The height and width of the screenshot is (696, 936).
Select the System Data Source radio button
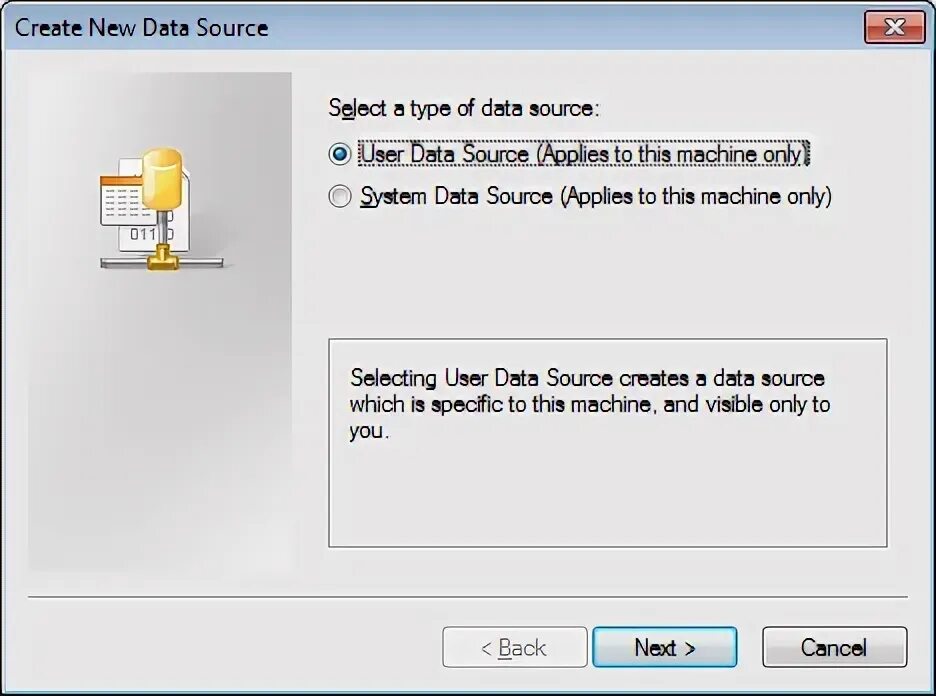pyautogui.click(x=341, y=197)
